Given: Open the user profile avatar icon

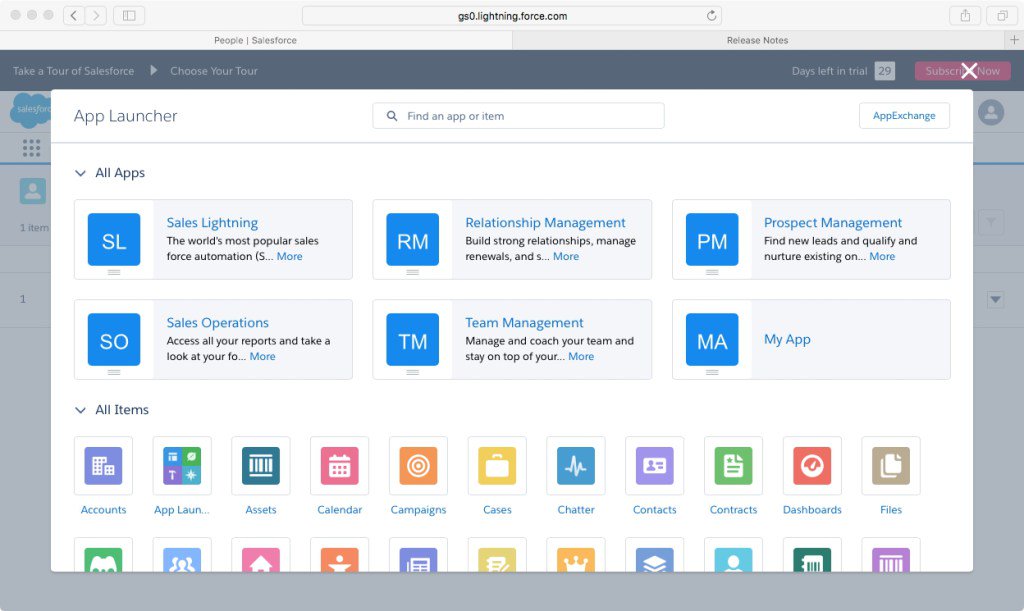Looking at the screenshot, I should [991, 112].
